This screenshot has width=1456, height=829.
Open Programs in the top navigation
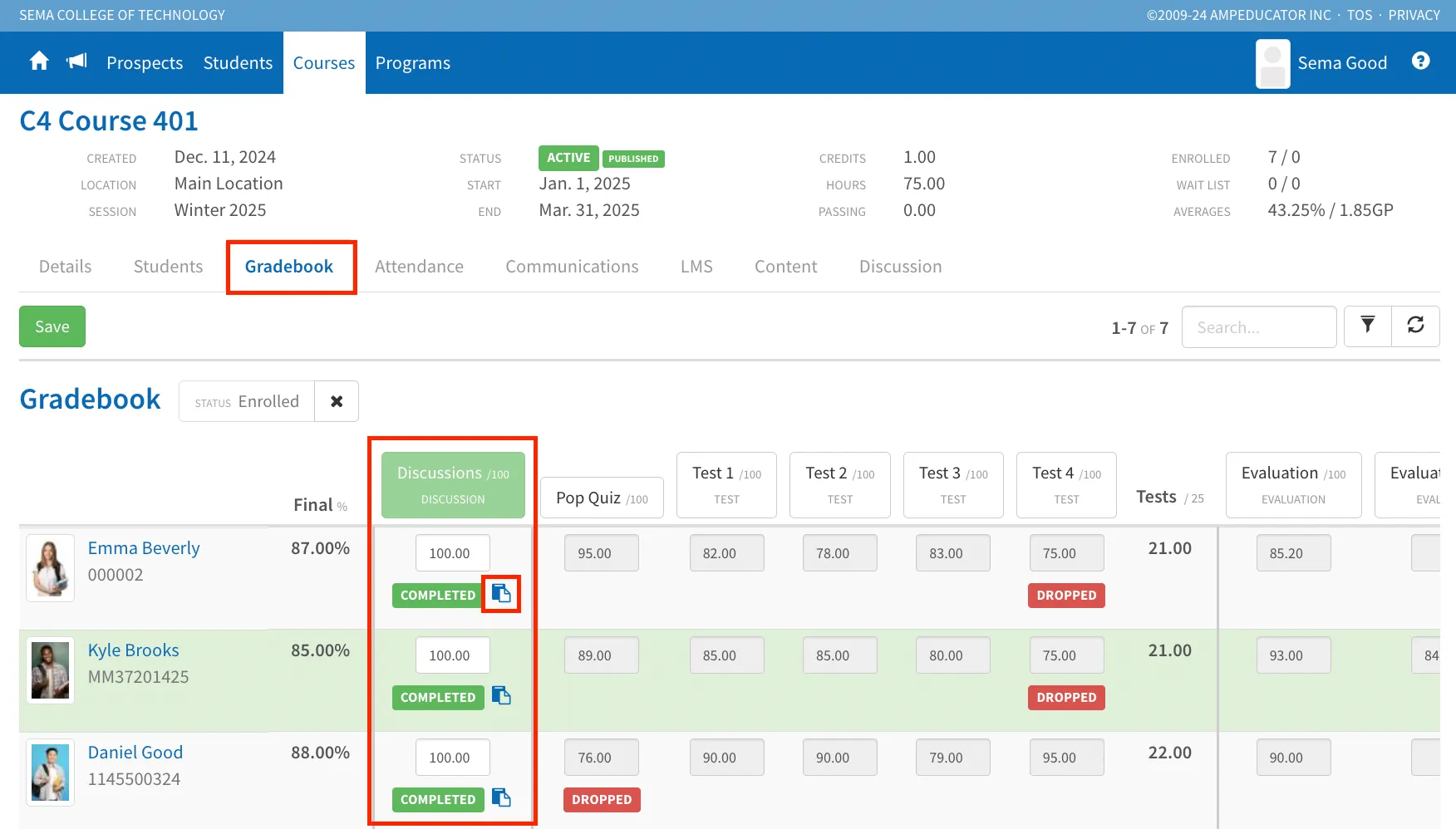click(x=412, y=63)
